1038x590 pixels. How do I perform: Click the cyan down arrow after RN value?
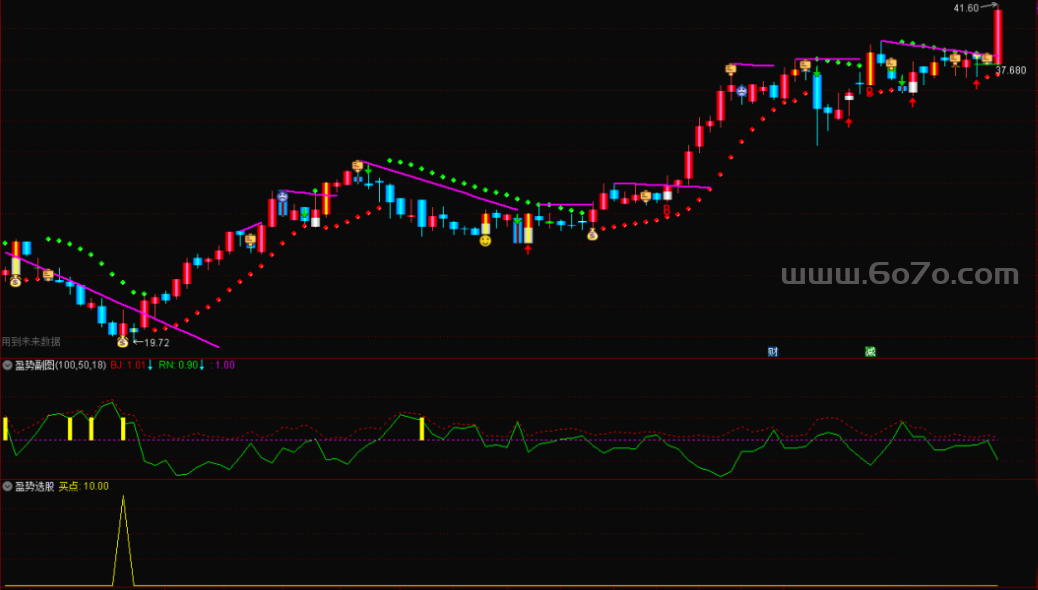(x=202, y=365)
